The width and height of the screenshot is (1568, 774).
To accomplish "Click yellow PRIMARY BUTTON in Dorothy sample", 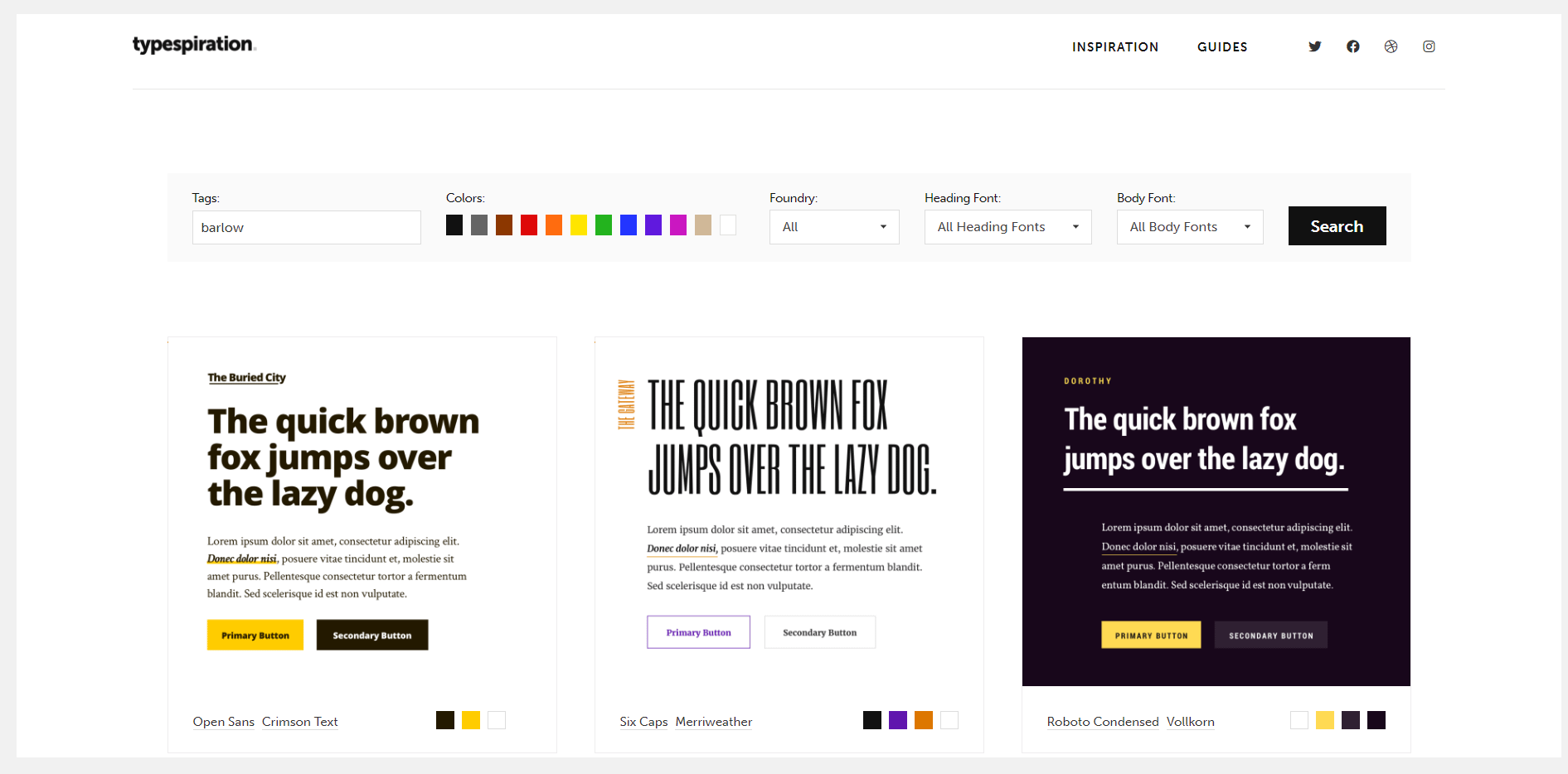I will click(1151, 635).
